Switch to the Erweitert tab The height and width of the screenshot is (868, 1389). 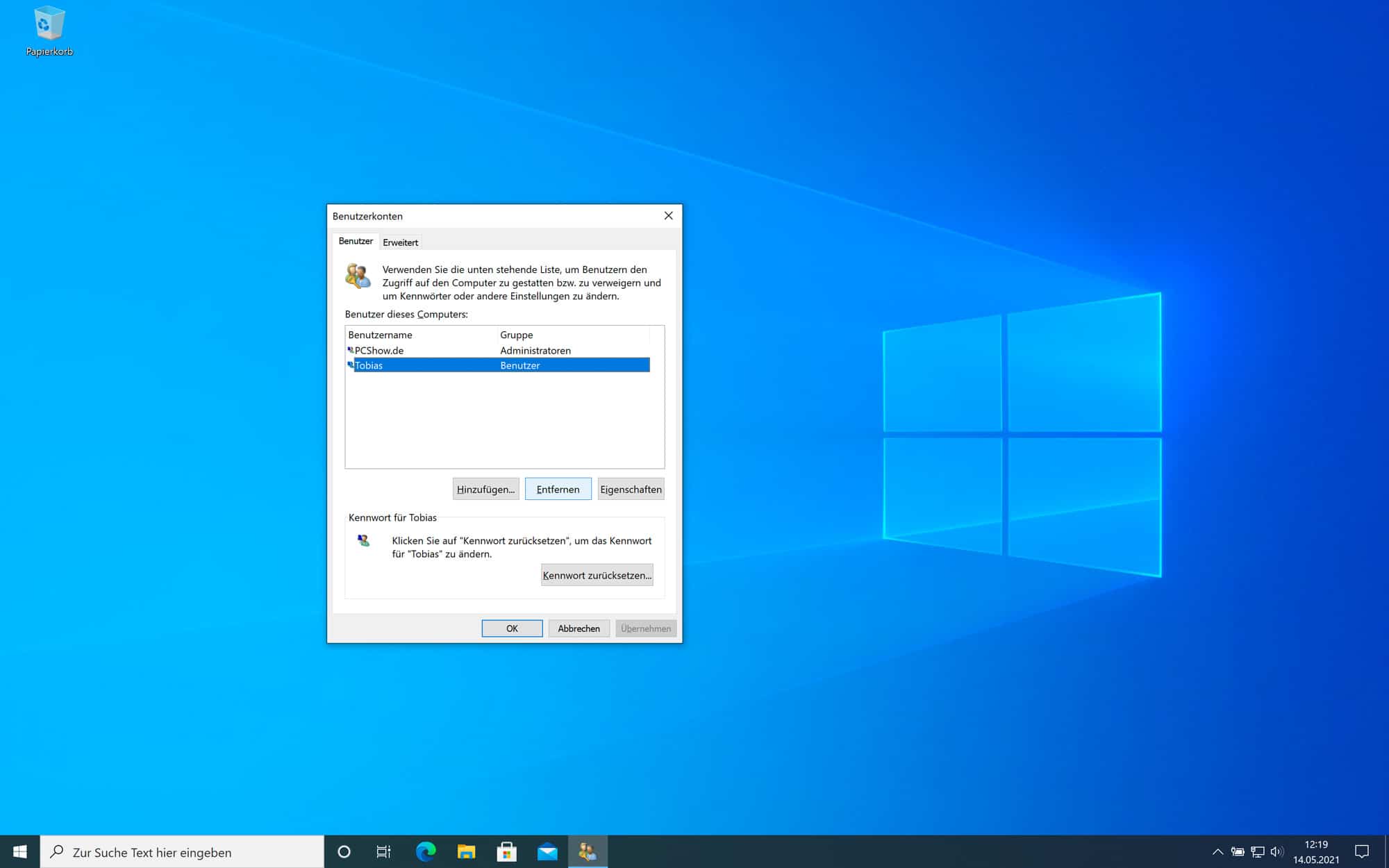point(400,242)
